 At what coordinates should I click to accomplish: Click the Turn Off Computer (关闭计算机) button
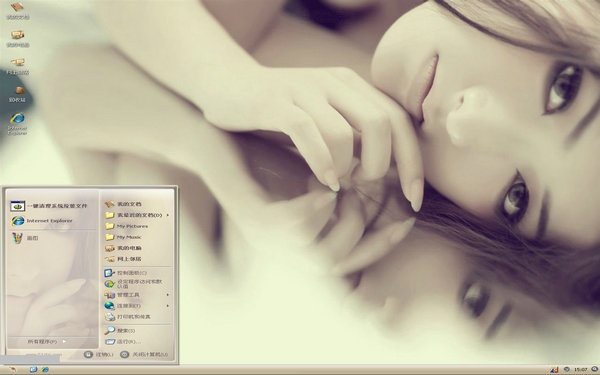144,355
